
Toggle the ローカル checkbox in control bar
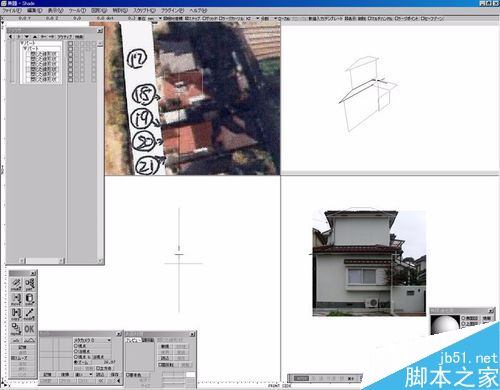tap(279, 19)
